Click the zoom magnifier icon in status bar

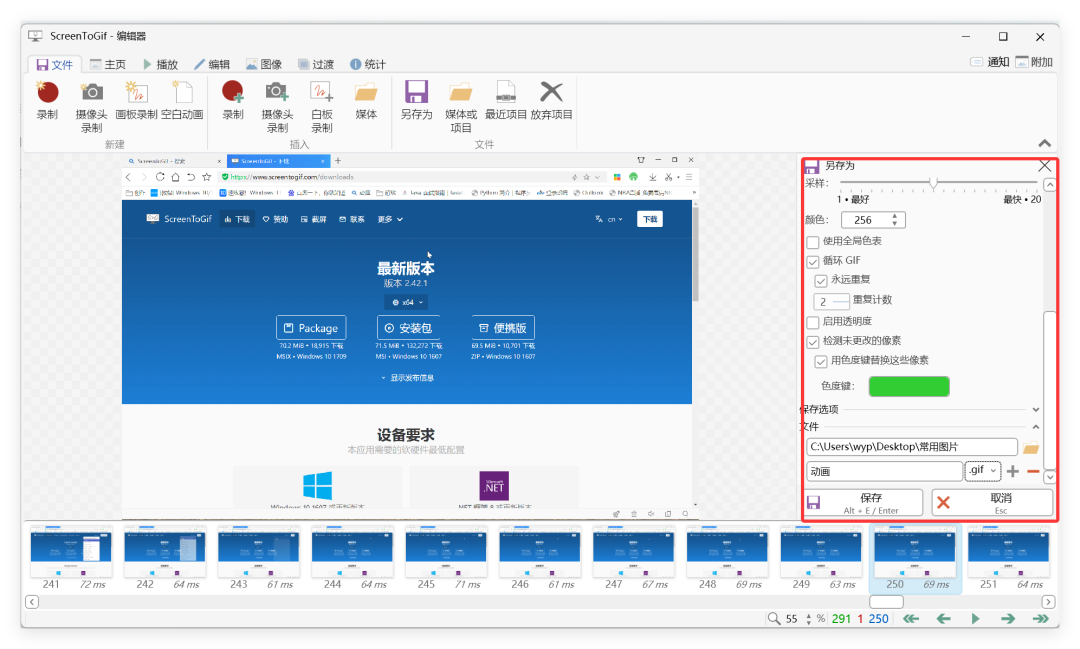[x=774, y=619]
